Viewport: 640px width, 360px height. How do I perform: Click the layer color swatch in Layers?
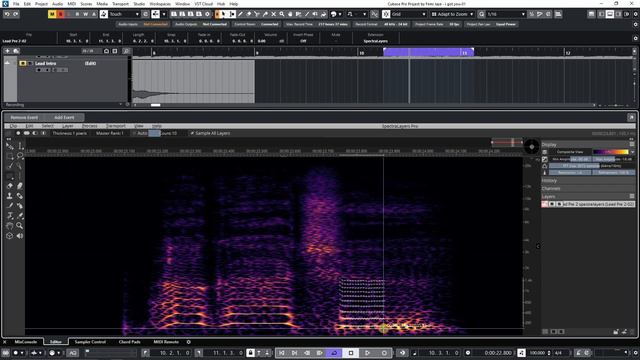pos(544,204)
